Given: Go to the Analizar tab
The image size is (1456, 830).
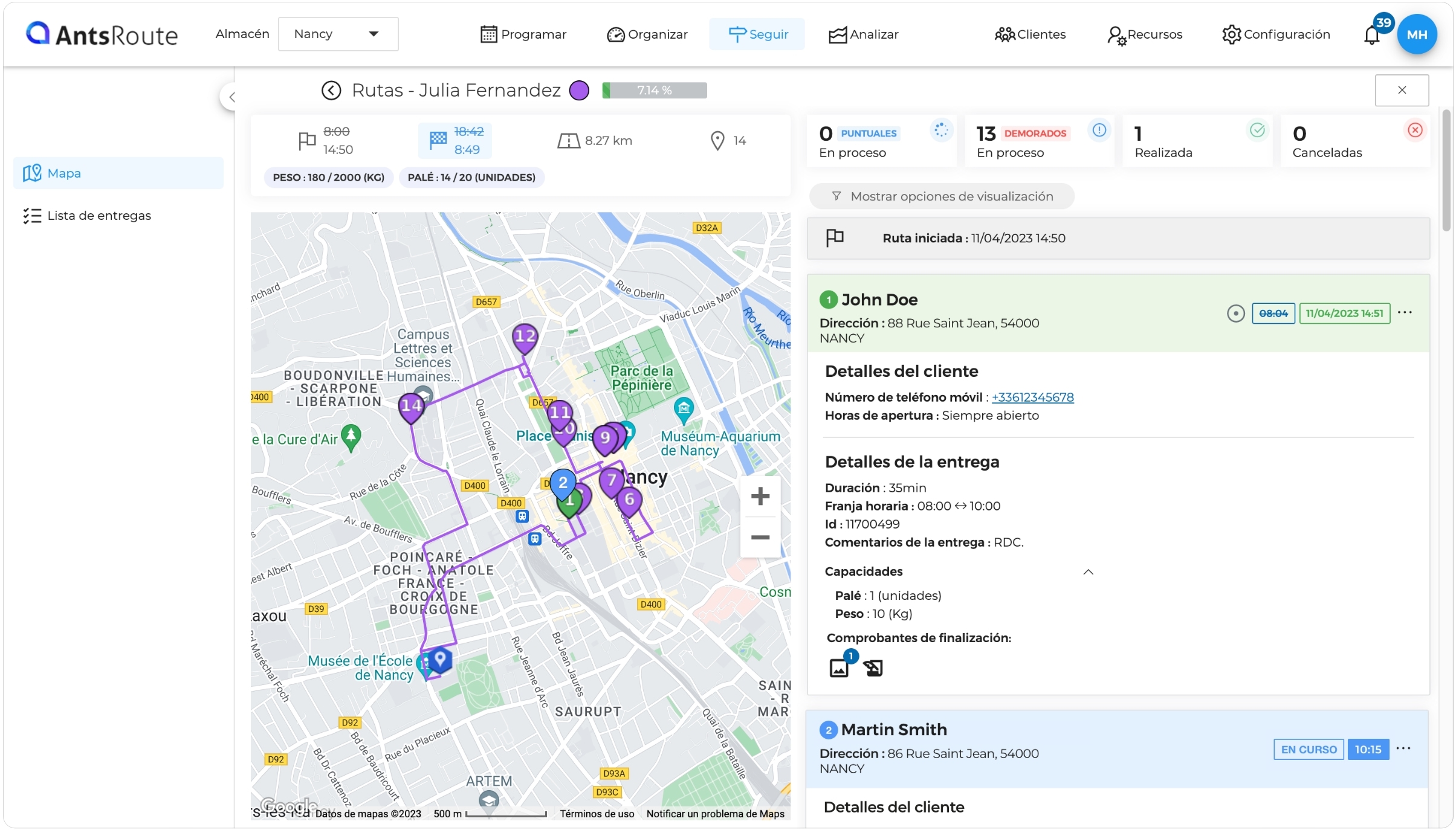Looking at the screenshot, I should click(863, 34).
